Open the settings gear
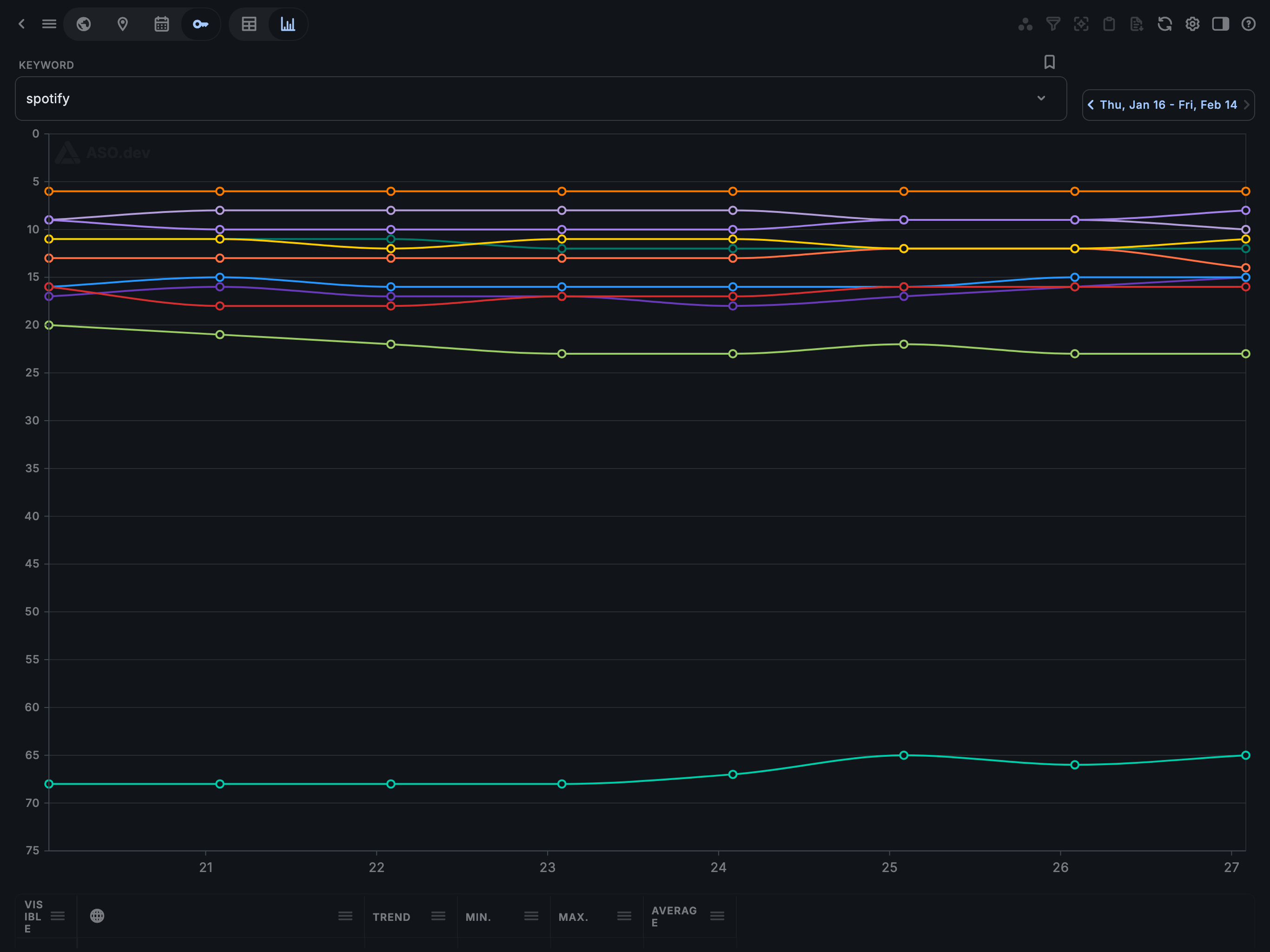1270x952 pixels. pos(1192,24)
